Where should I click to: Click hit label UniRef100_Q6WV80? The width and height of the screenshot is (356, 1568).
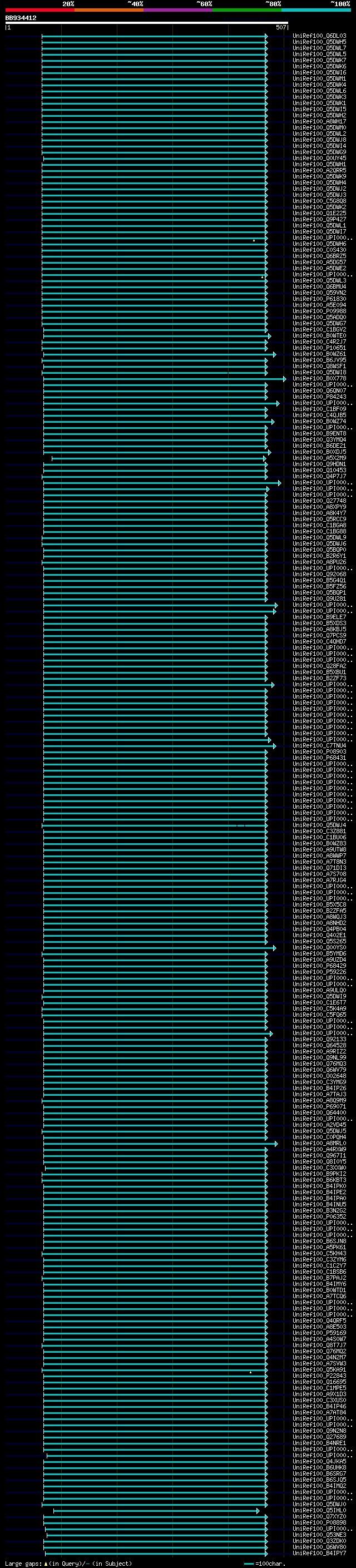click(x=319, y=1547)
